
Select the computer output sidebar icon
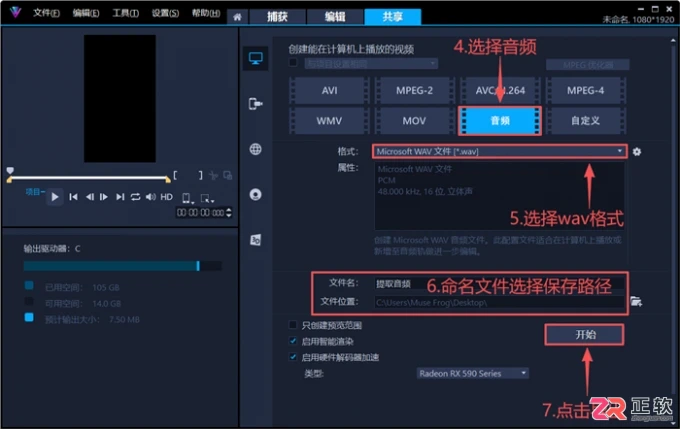pos(255,59)
